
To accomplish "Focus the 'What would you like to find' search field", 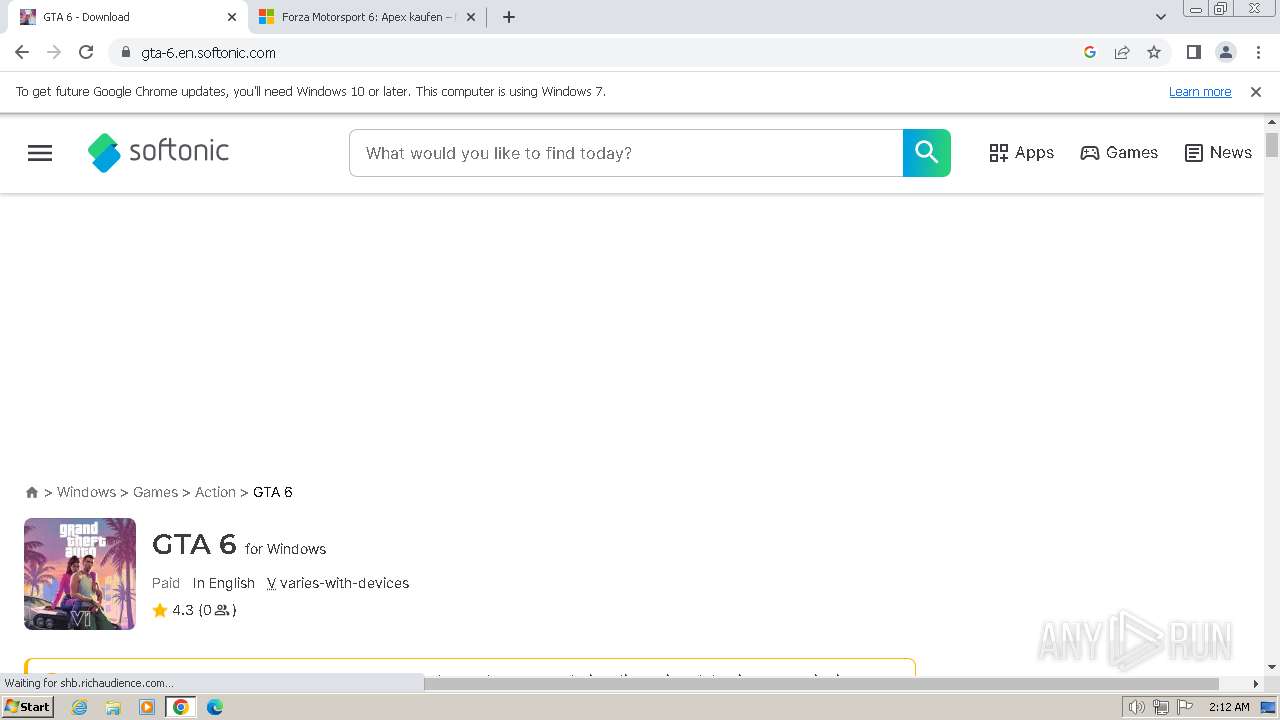I will pos(626,153).
